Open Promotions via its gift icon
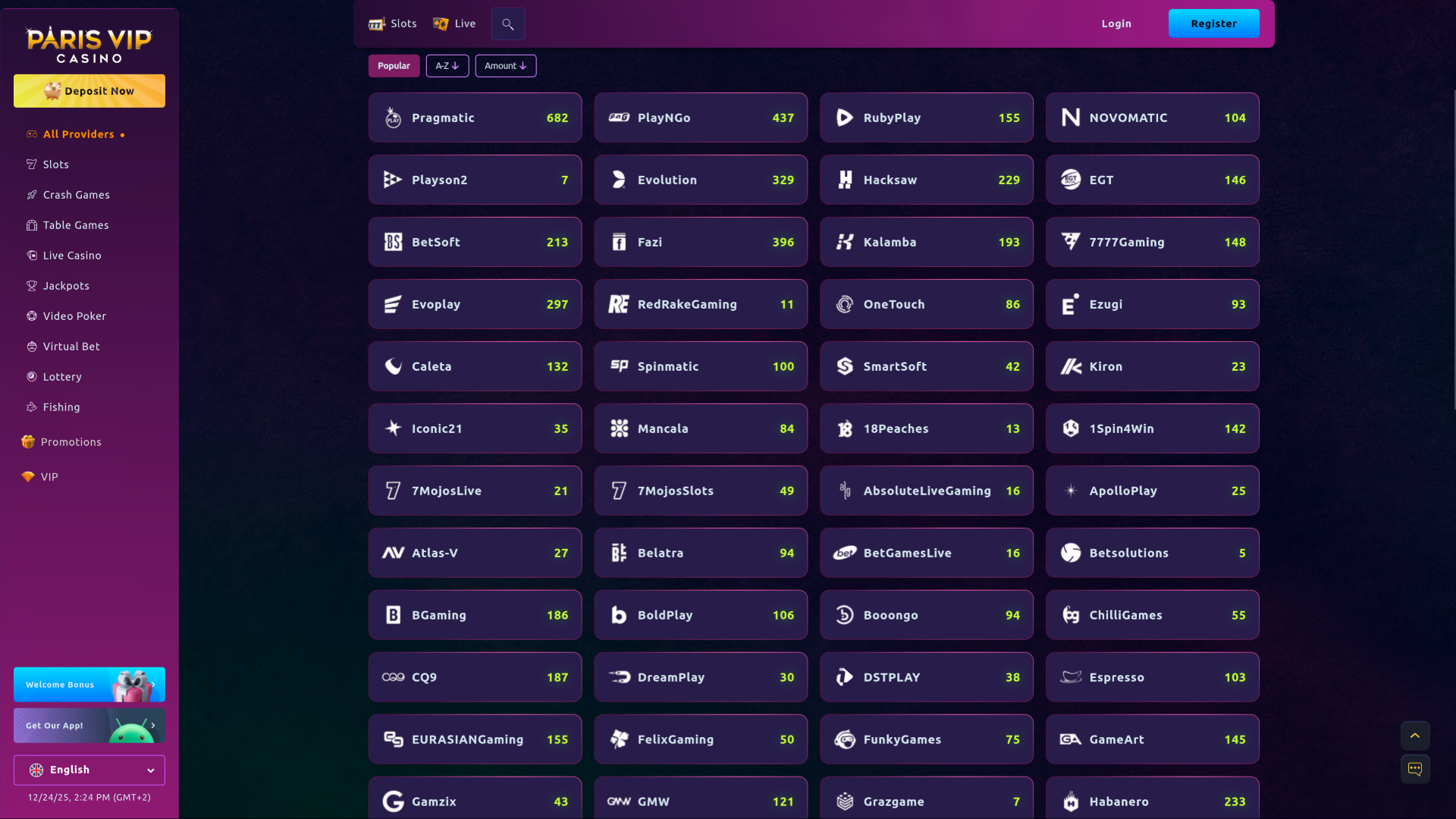 click(x=27, y=442)
